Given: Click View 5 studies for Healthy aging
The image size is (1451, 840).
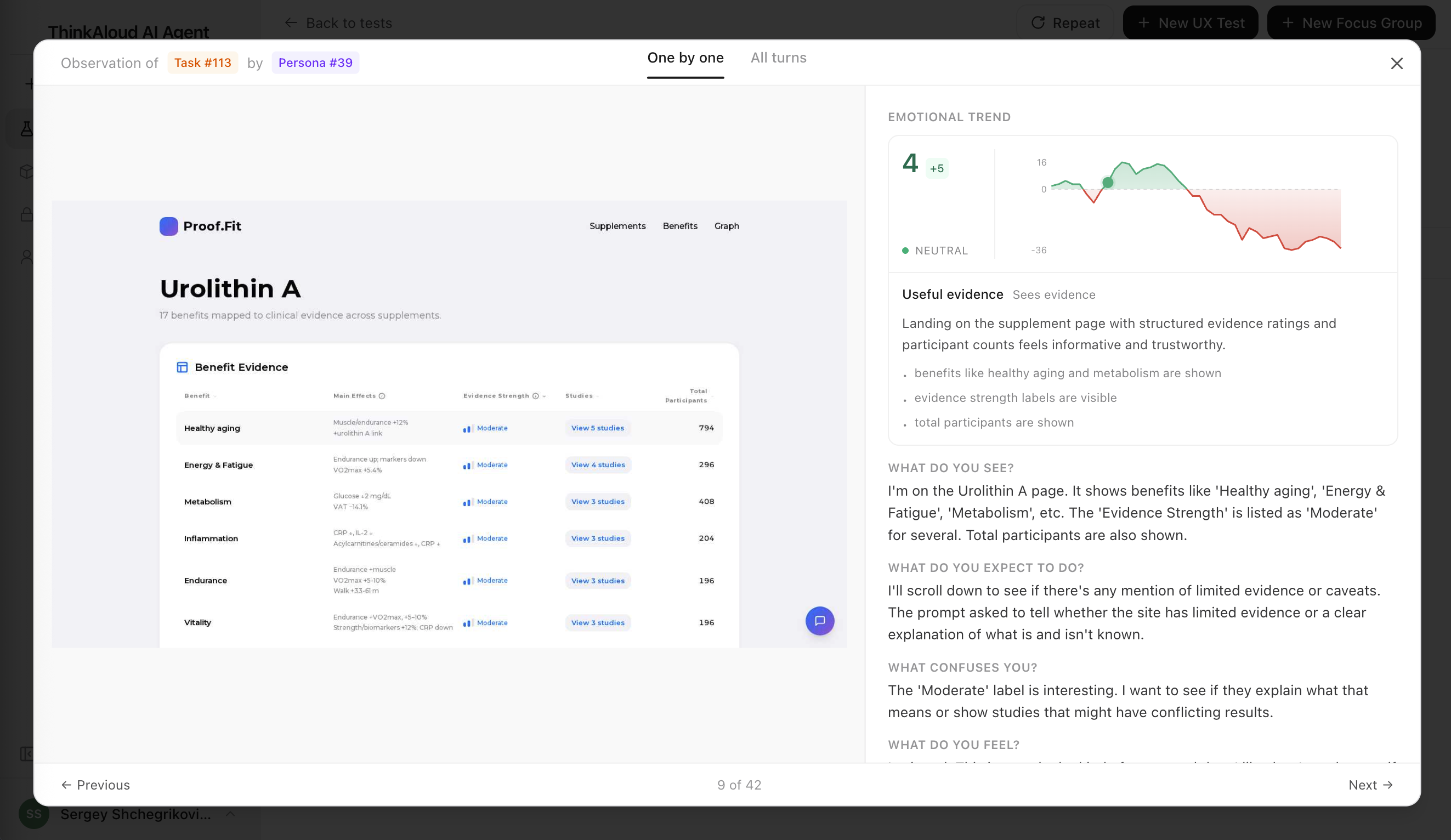Looking at the screenshot, I should 598,428.
